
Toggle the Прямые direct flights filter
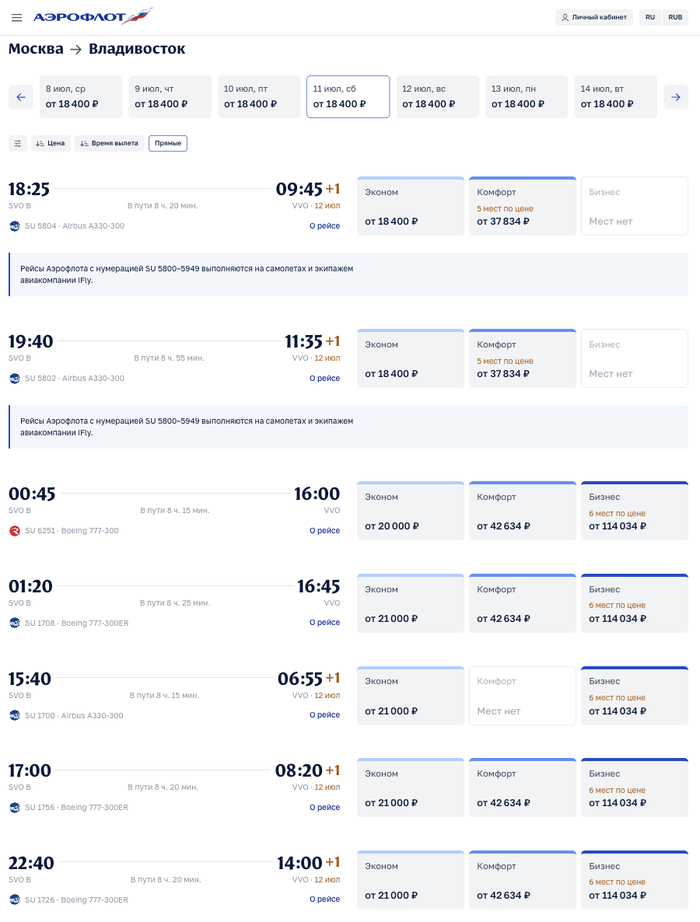[x=168, y=143]
